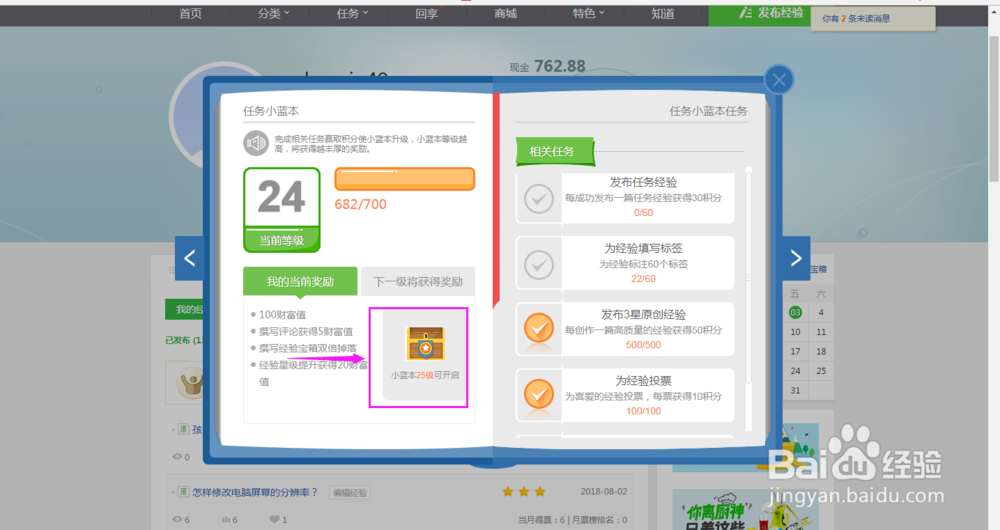Go to previous page with left arrow
The width and height of the screenshot is (1000, 530).
tap(189, 258)
